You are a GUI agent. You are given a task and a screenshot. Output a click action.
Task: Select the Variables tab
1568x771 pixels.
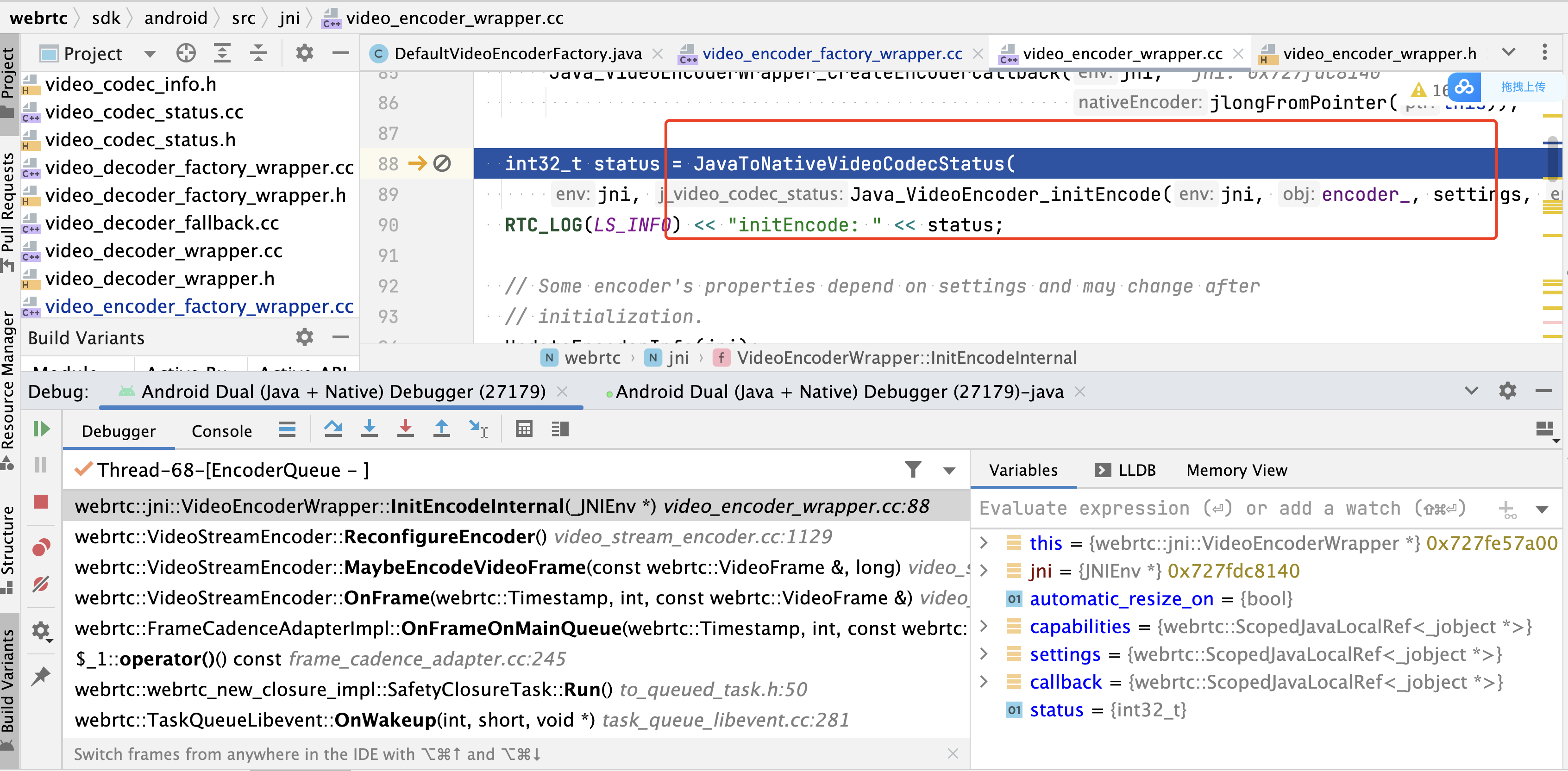coord(1023,470)
